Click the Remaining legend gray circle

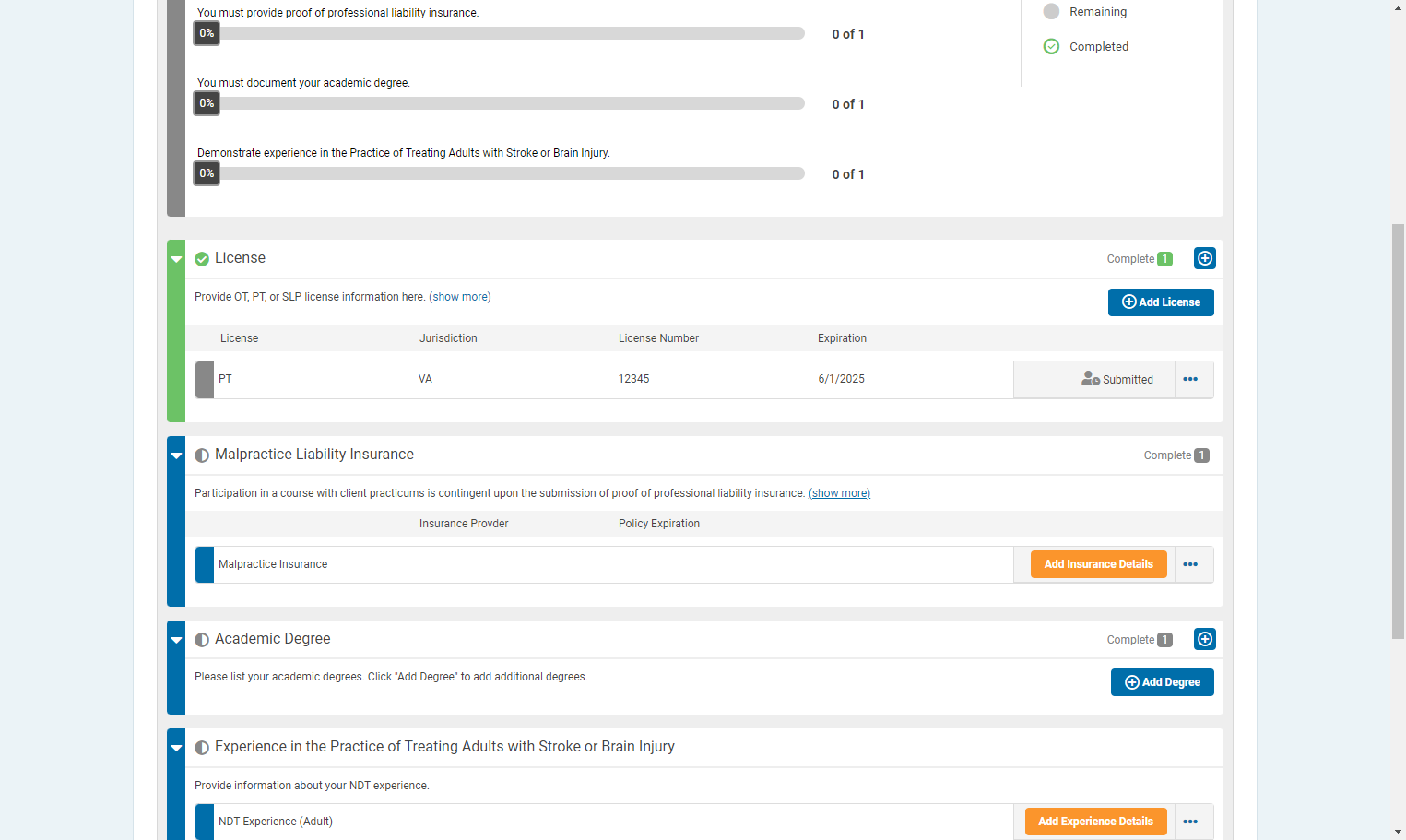pos(1051,11)
